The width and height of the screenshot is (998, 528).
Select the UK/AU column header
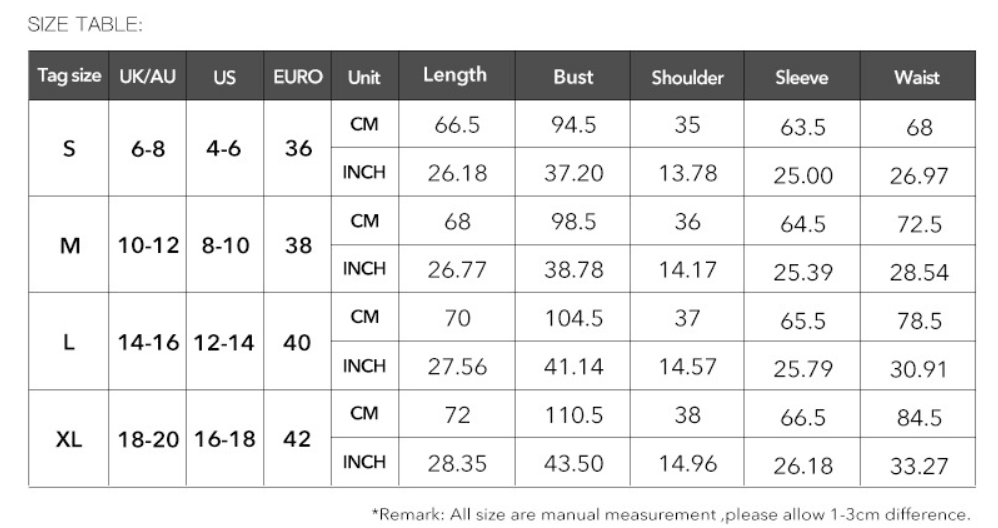[148, 76]
